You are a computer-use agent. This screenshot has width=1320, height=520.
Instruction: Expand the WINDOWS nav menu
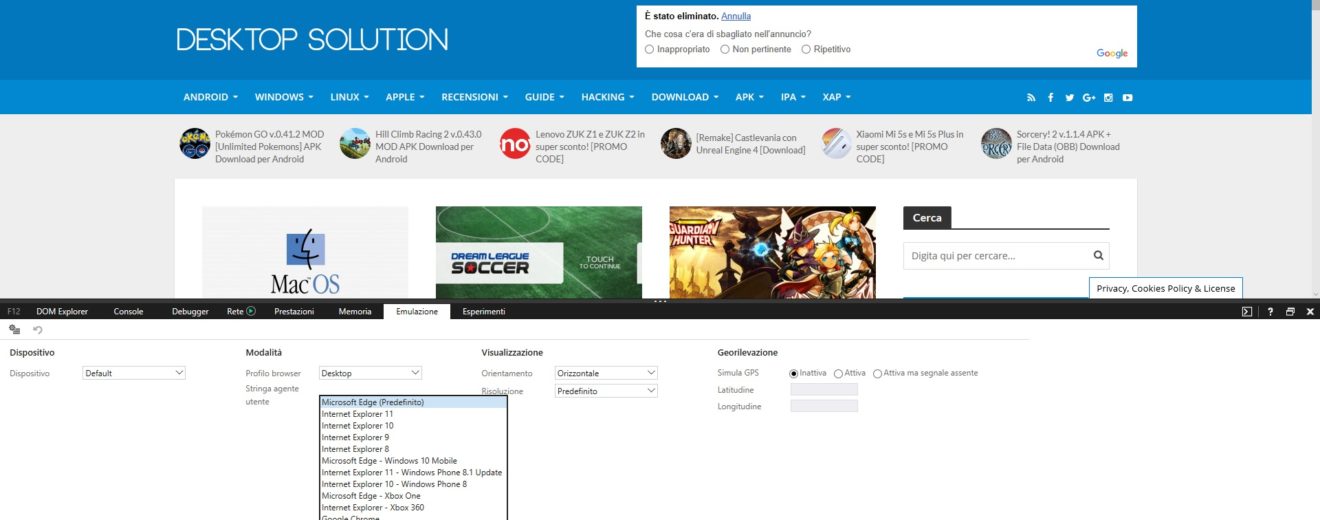pyautogui.click(x=284, y=97)
